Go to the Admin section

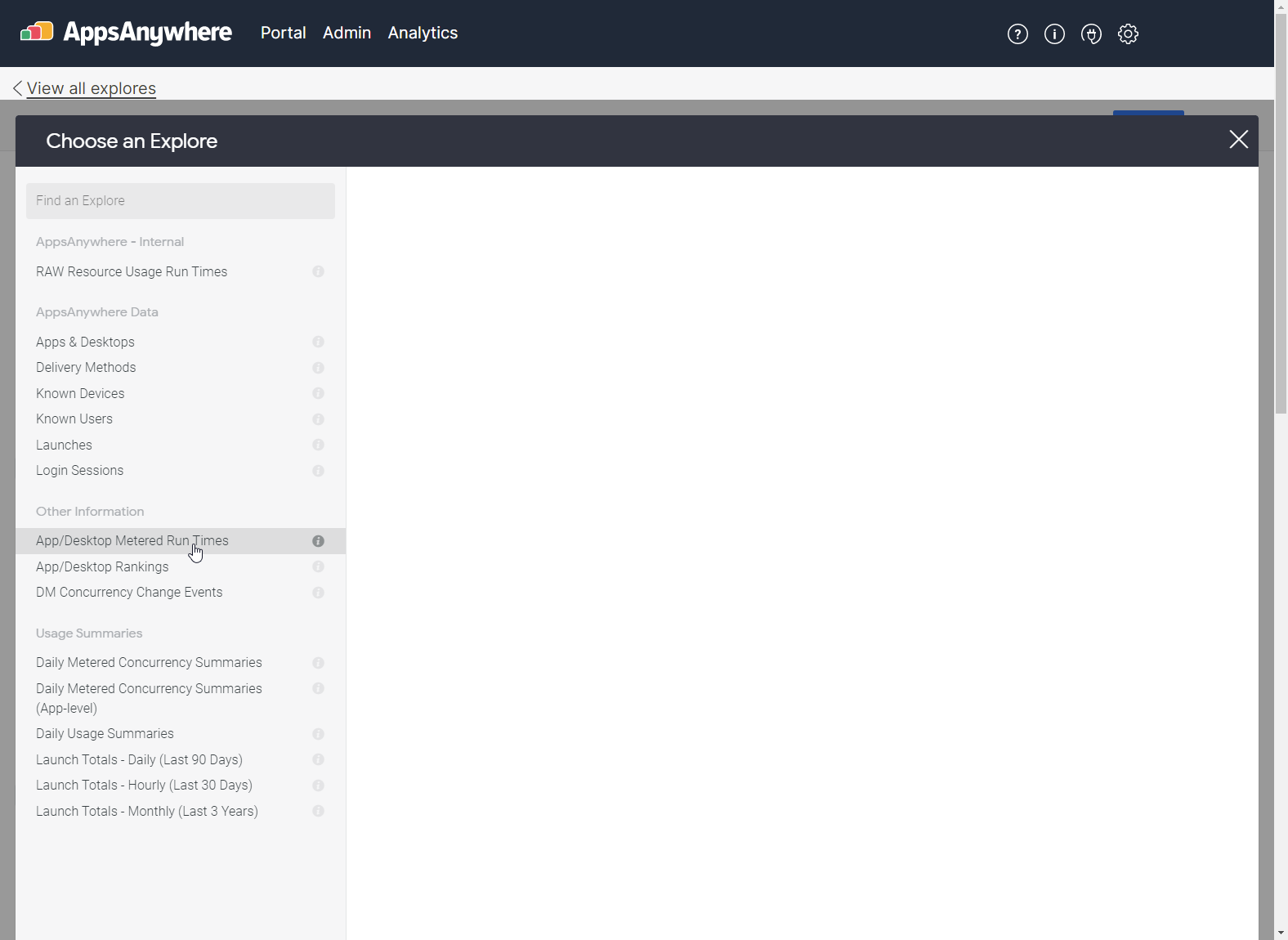[347, 33]
